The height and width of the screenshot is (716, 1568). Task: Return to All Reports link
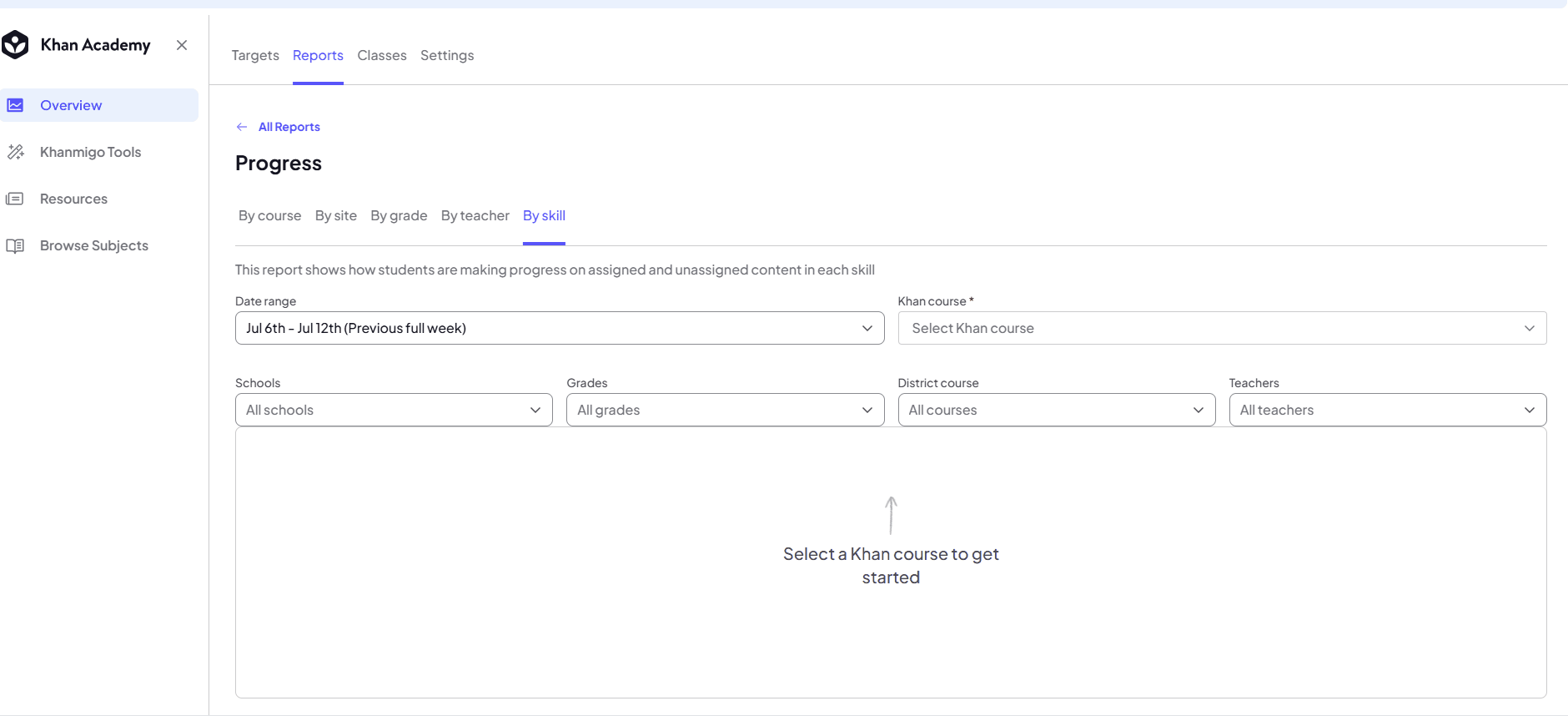(289, 127)
